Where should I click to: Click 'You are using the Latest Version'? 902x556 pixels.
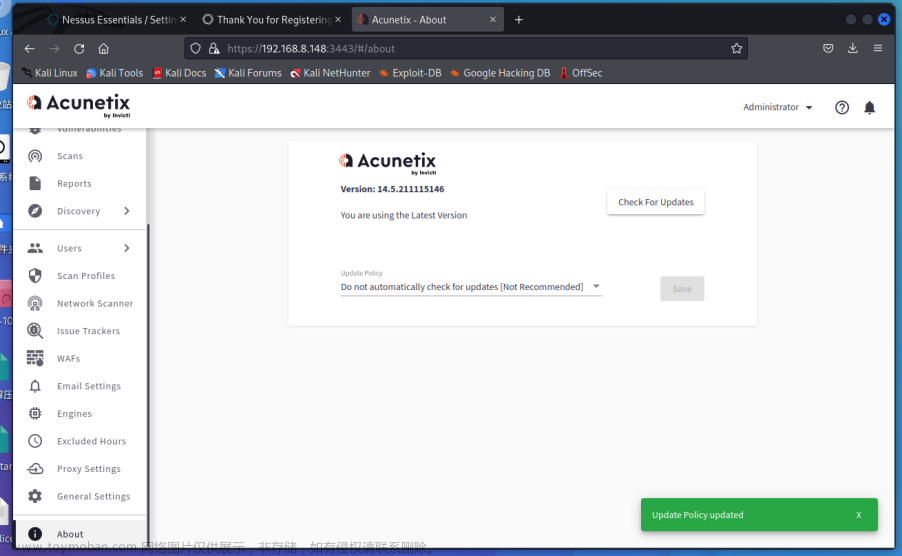point(404,215)
